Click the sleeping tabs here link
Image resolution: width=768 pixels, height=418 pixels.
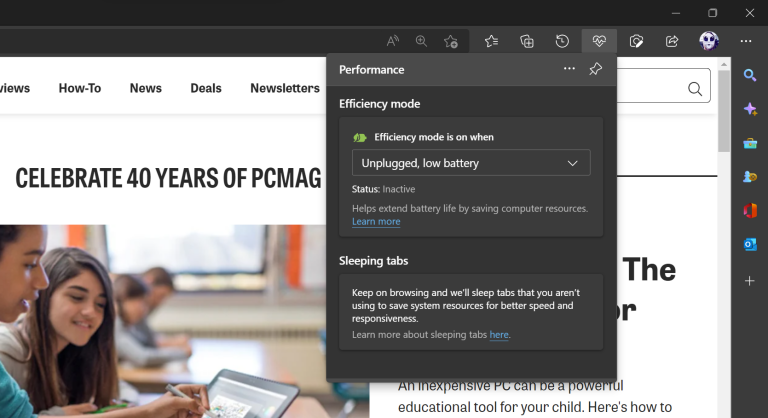[499, 335]
